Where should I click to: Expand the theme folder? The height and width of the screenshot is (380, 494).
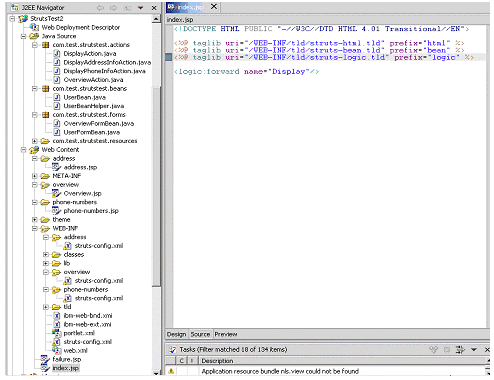34,219
